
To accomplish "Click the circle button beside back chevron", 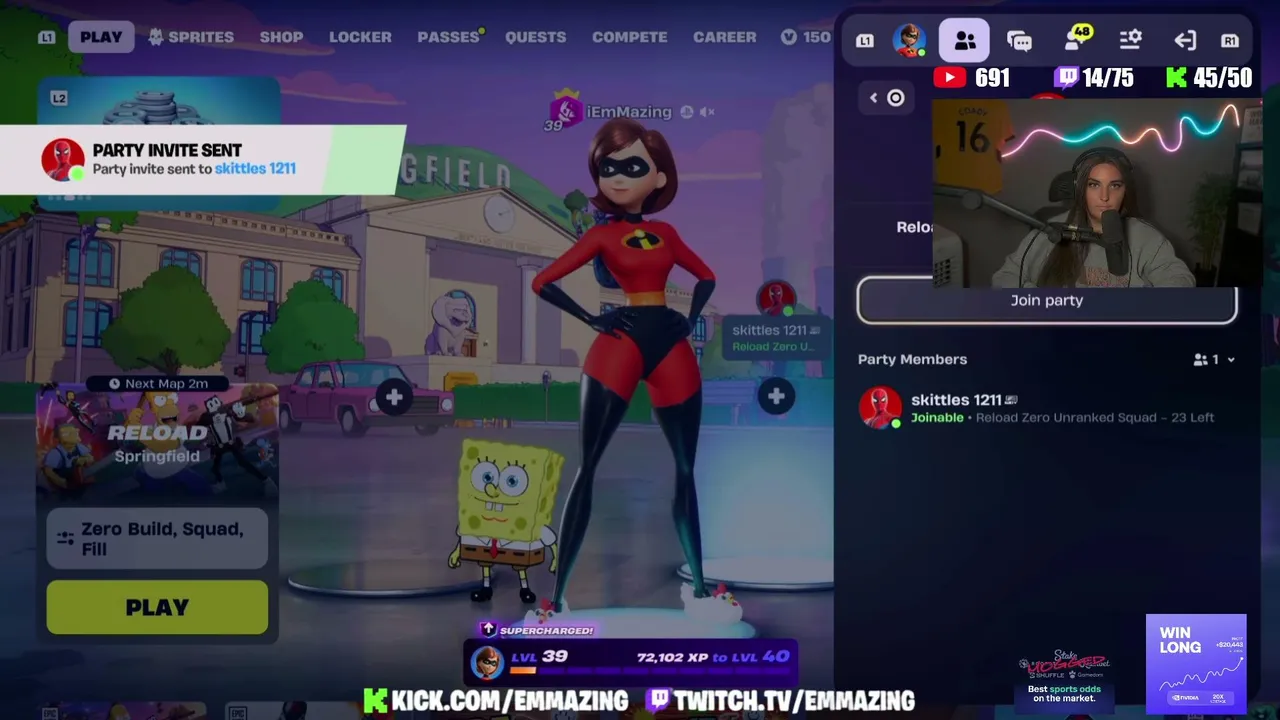I will pyautogui.click(x=896, y=98).
